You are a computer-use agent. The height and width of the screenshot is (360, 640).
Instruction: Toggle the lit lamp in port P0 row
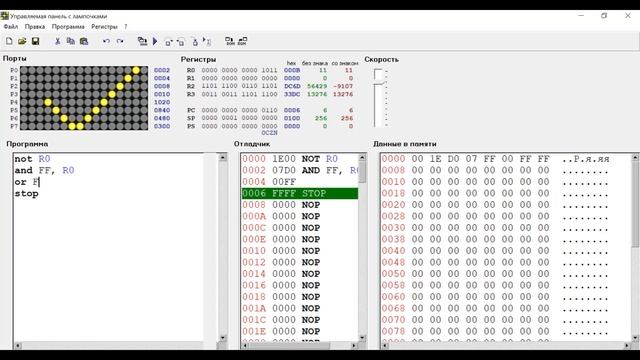tap(136, 70)
